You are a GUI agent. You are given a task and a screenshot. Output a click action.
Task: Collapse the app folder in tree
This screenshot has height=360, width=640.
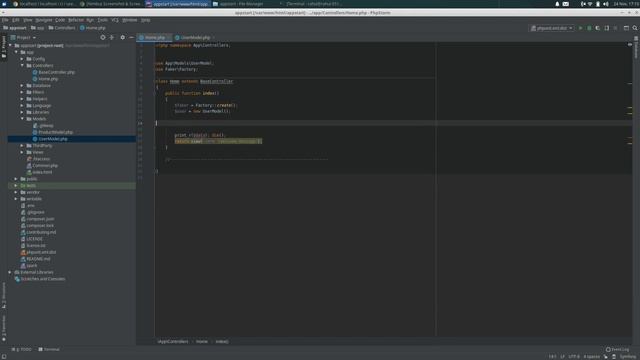tap(16, 52)
